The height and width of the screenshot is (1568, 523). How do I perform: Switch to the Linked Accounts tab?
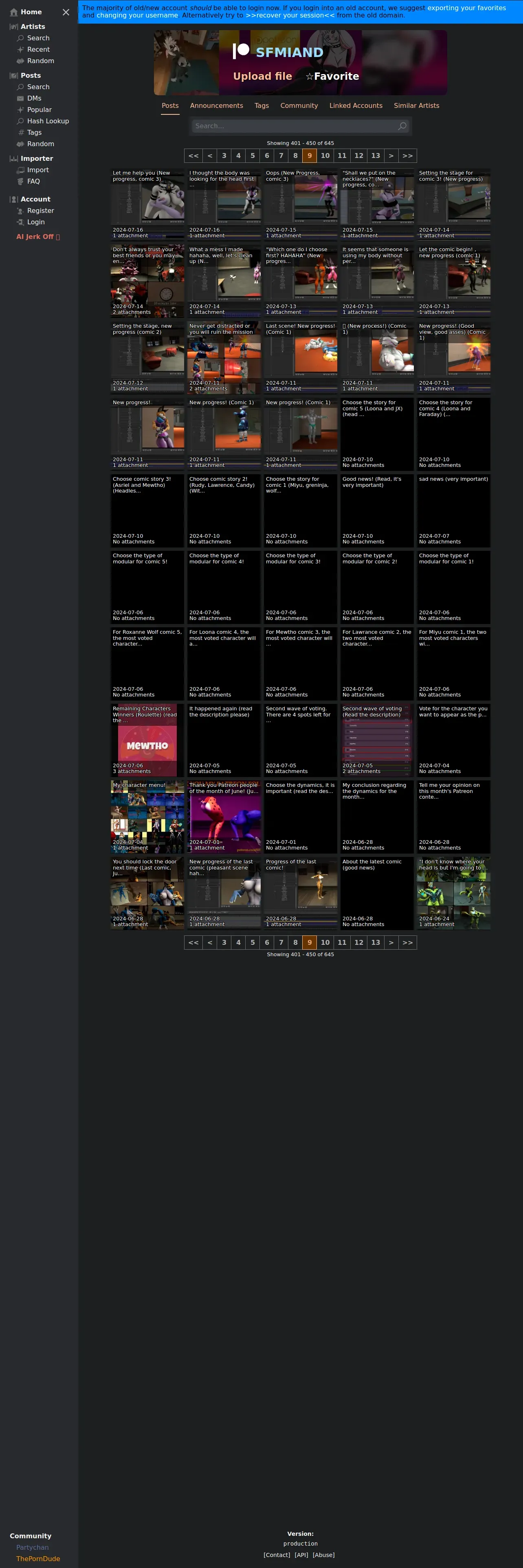(356, 106)
